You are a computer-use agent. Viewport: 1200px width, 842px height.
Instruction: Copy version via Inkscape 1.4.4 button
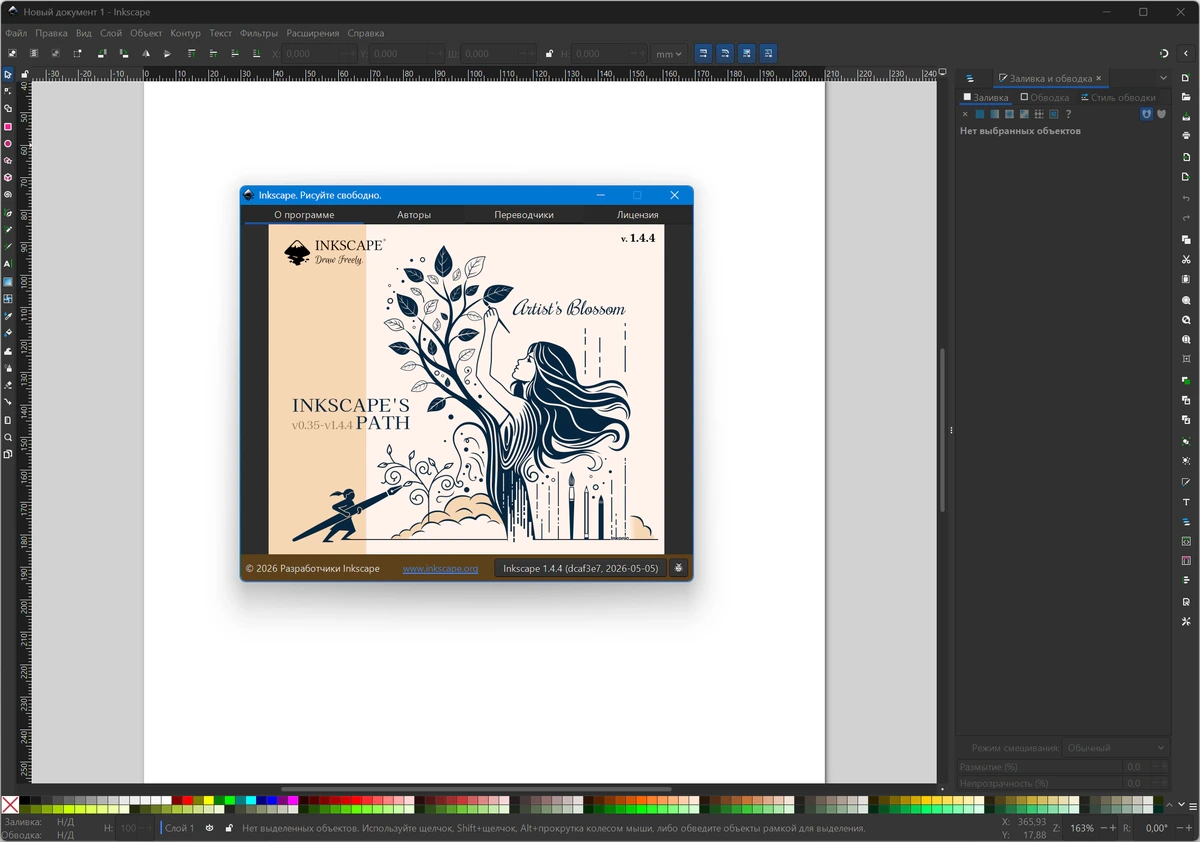click(x=580, y=568)
